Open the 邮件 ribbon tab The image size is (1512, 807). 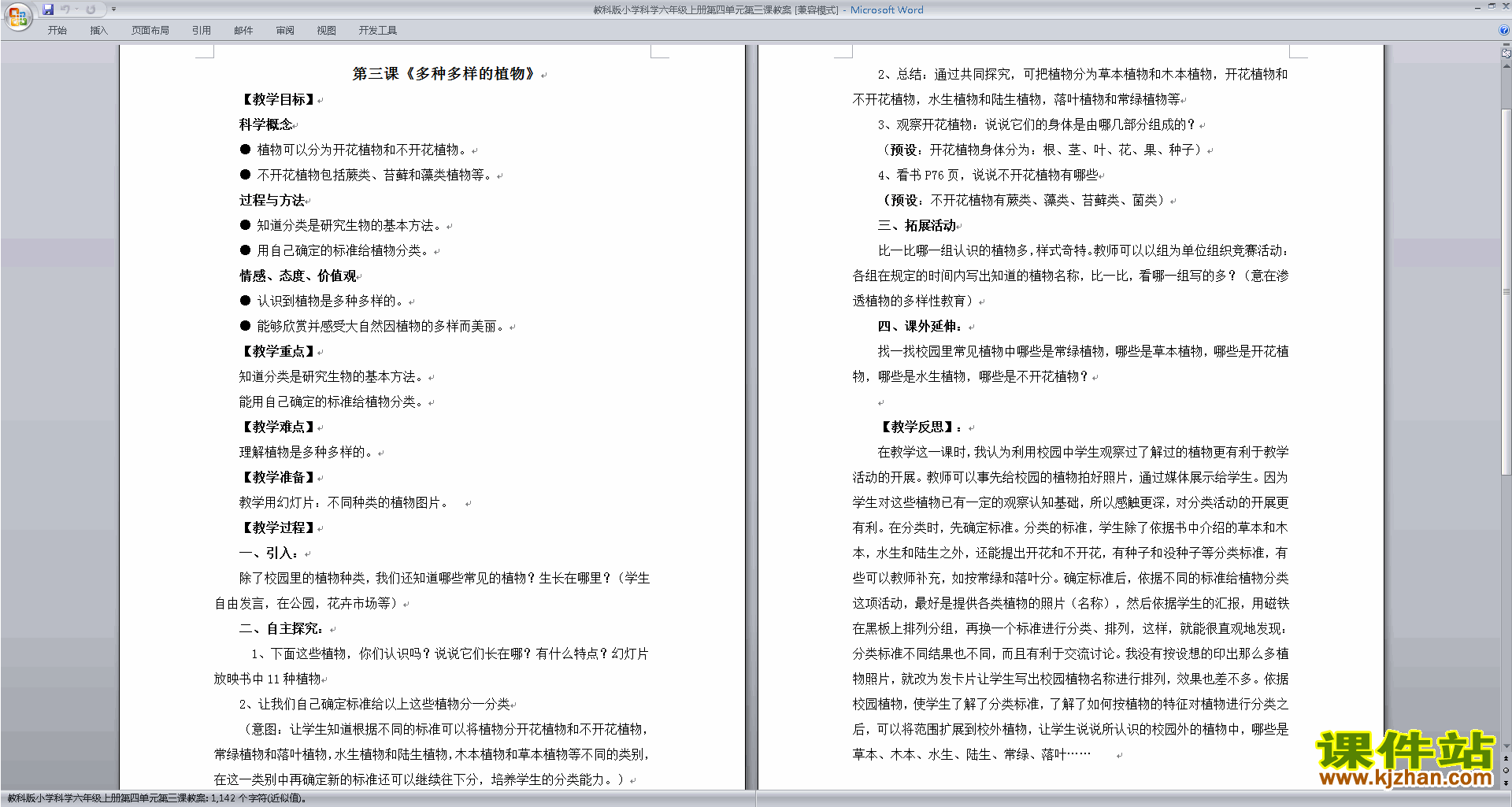click(243, 31)
